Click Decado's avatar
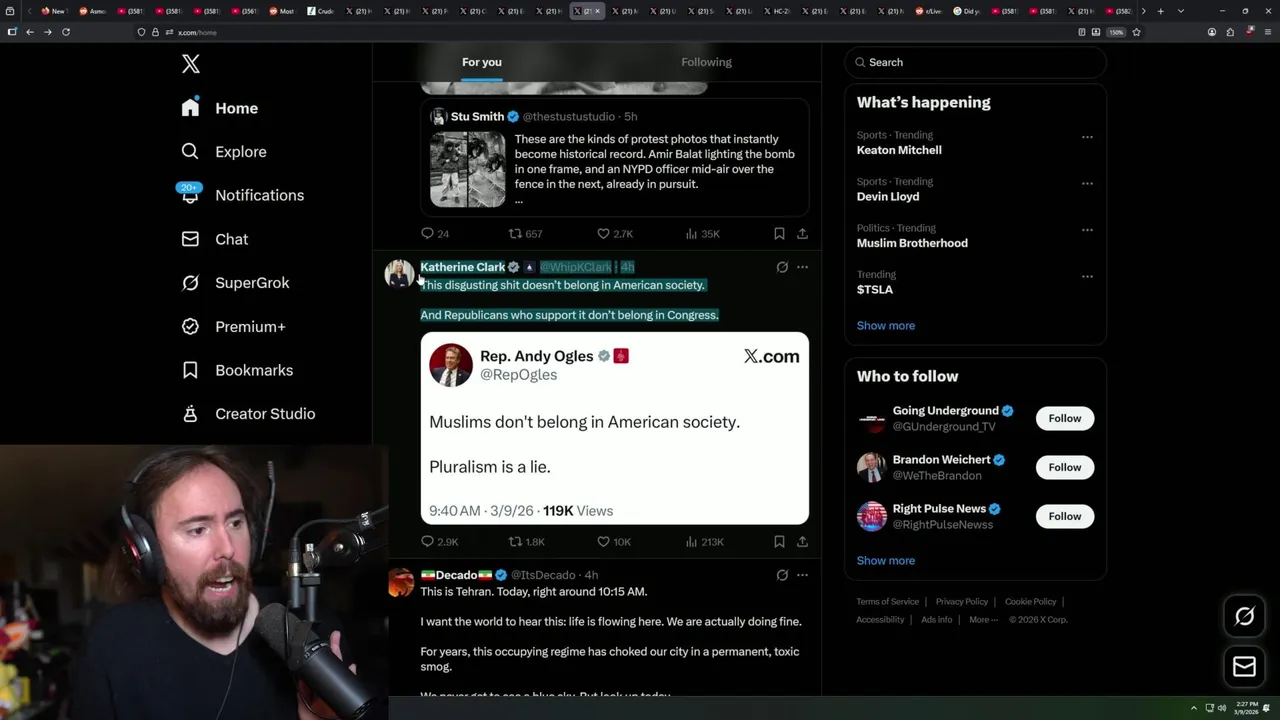 (x=400, y=582)
